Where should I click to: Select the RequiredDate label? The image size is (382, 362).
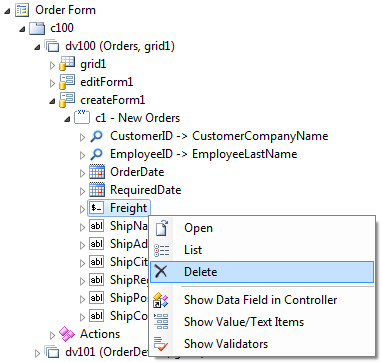[x=146, y=190]
